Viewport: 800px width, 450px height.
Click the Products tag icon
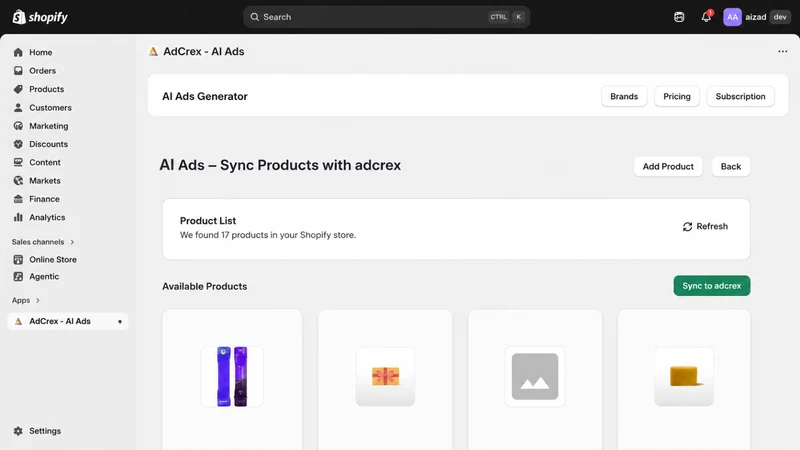point(18,89)
